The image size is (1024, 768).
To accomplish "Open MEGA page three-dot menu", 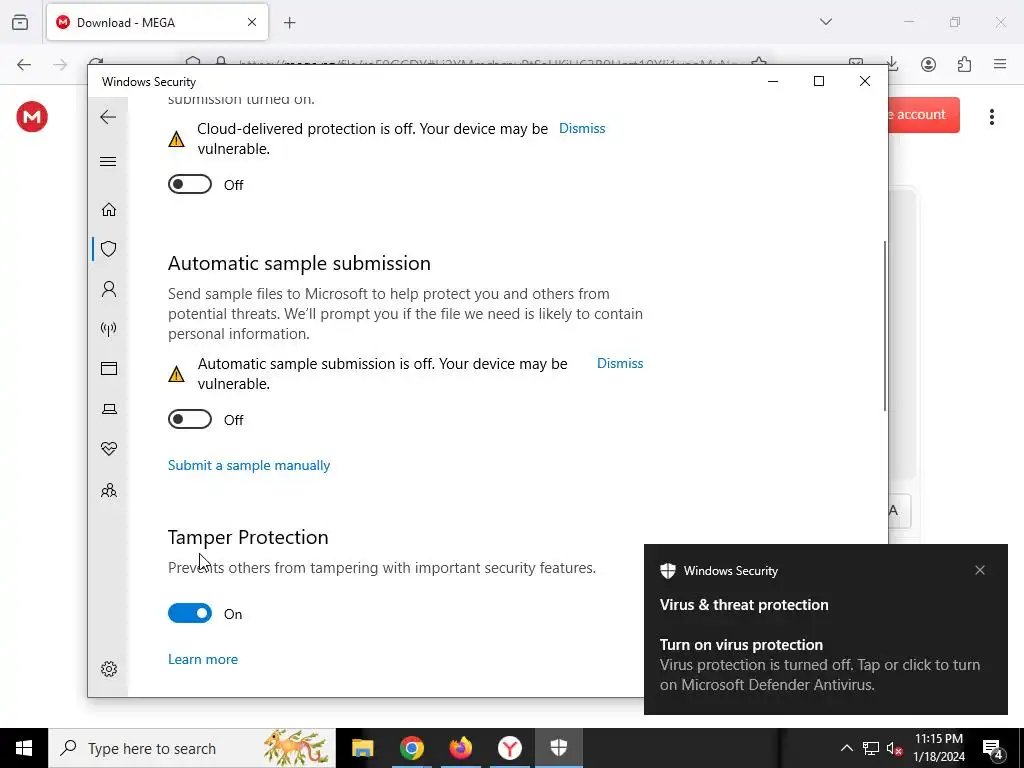I will pos(991,117).
